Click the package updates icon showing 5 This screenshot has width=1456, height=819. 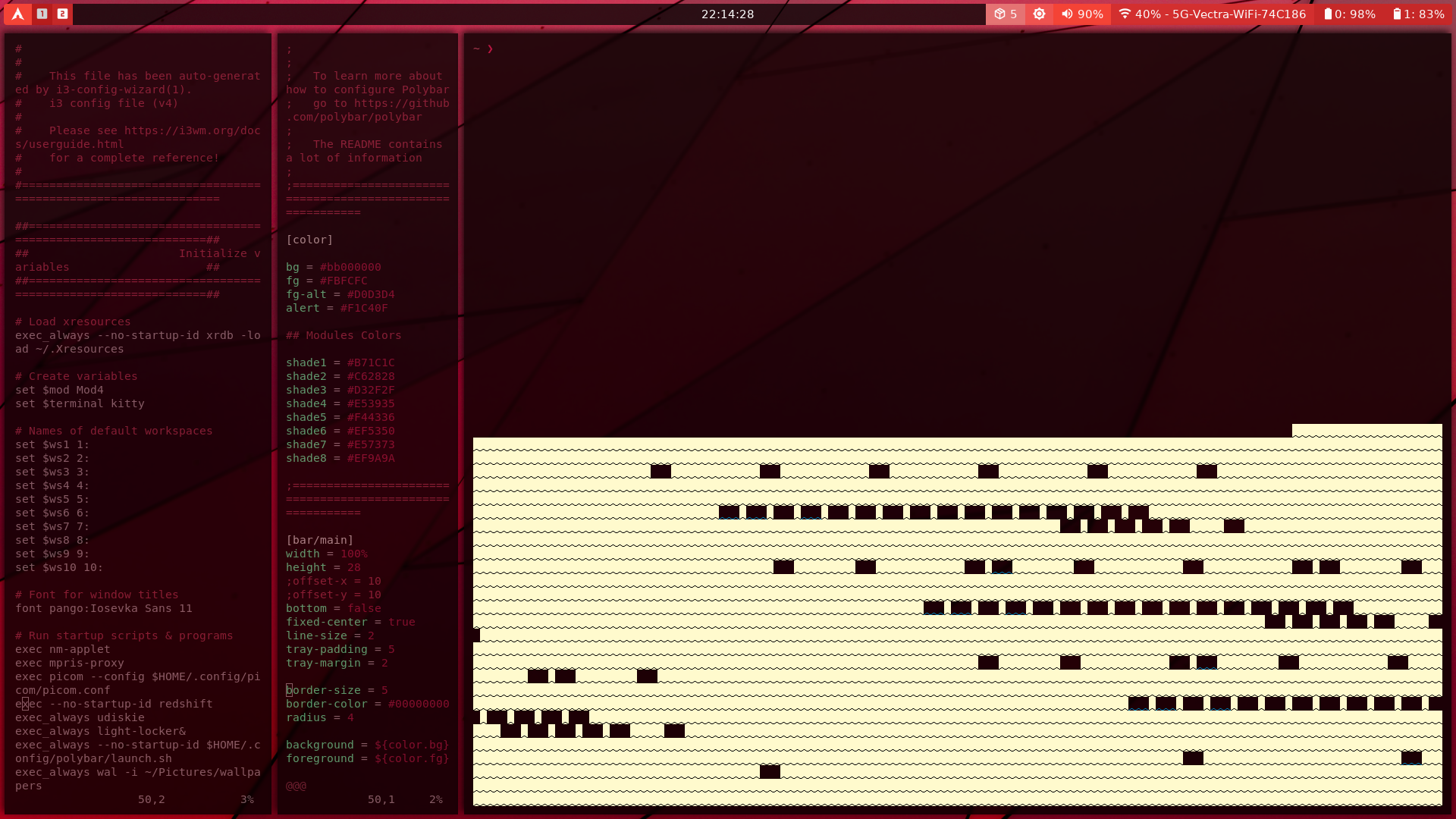coord(1005,14)
